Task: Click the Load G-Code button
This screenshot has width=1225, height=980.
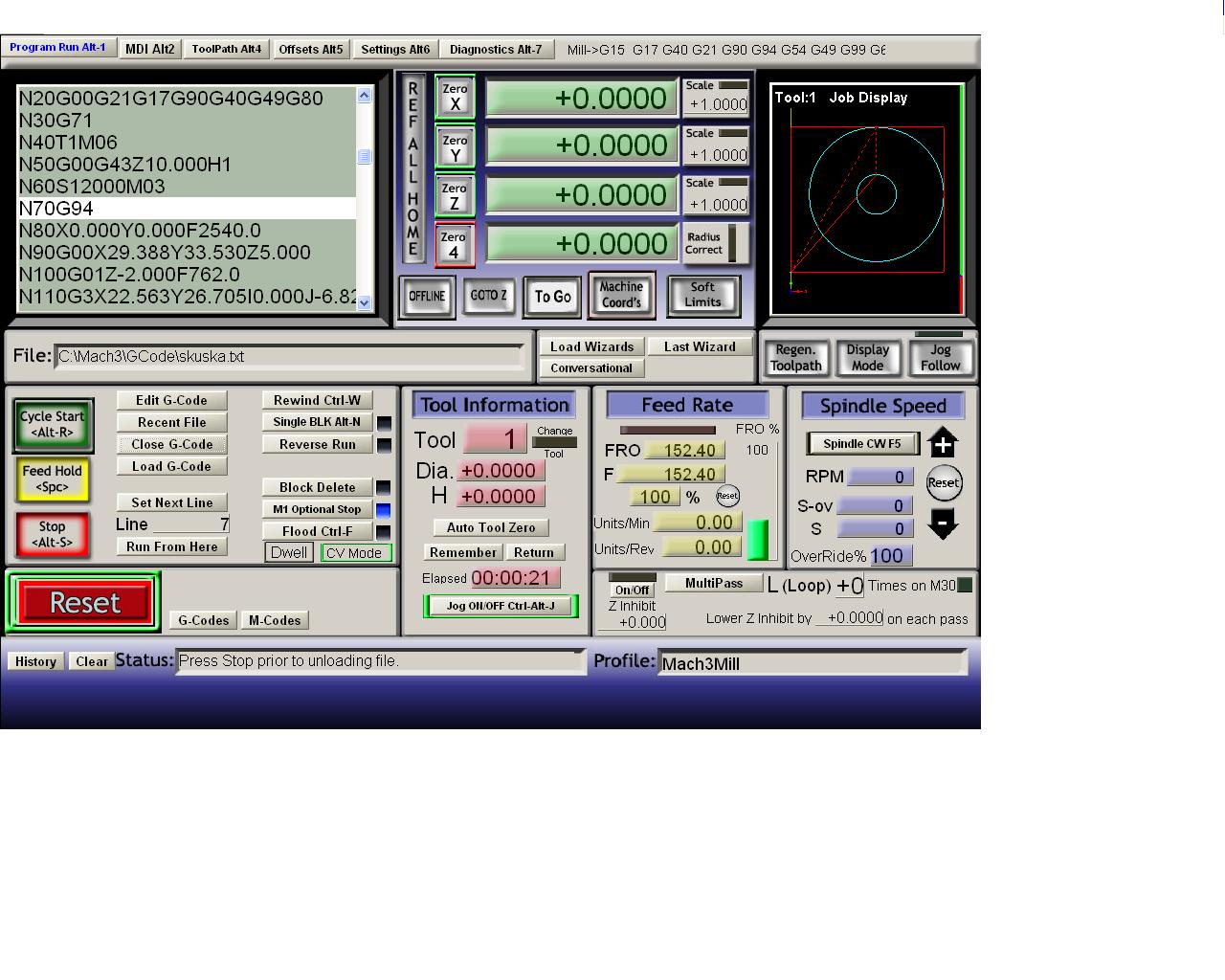Action: click(x=172, y=466)
